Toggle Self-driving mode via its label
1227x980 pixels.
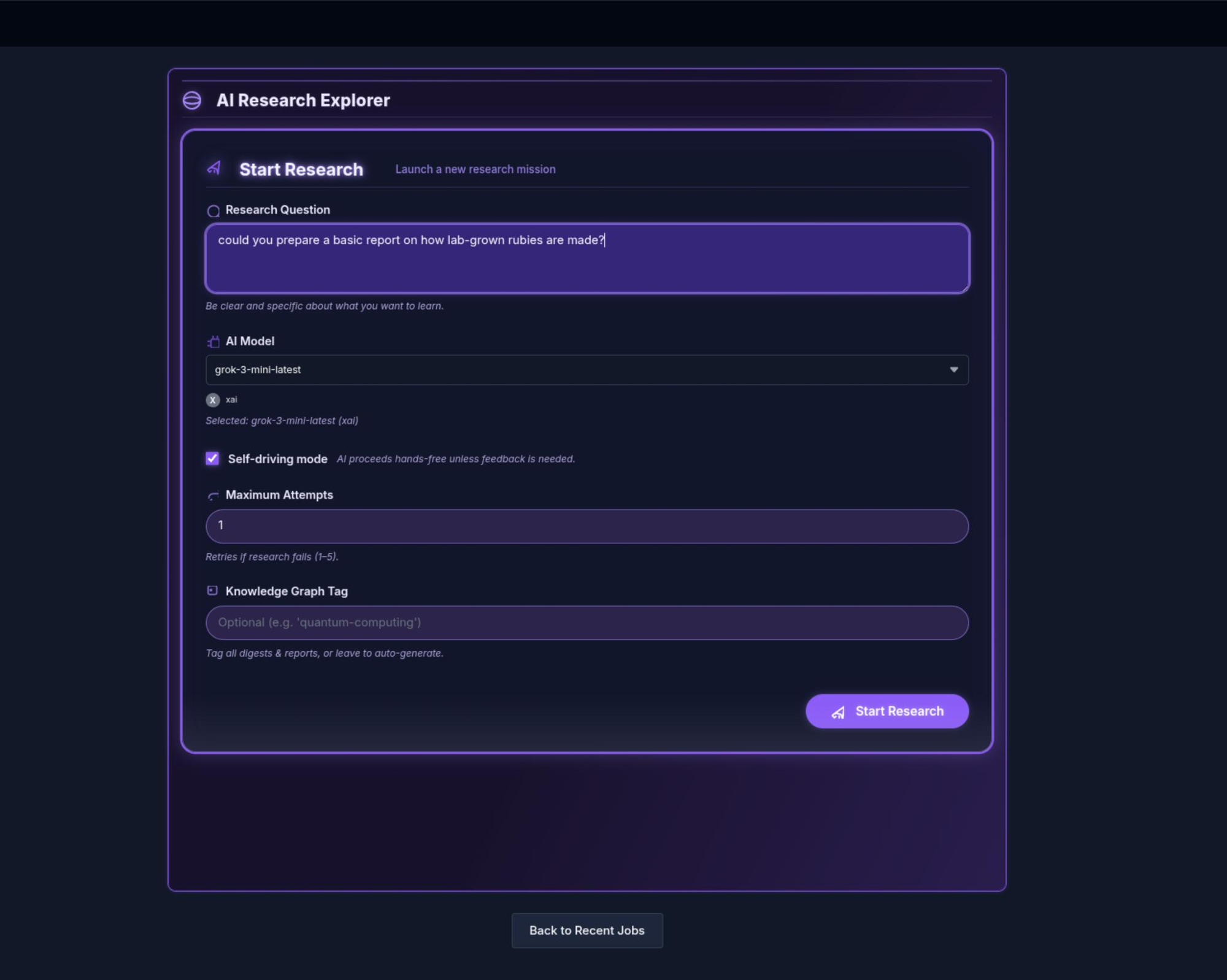point(277,459)
